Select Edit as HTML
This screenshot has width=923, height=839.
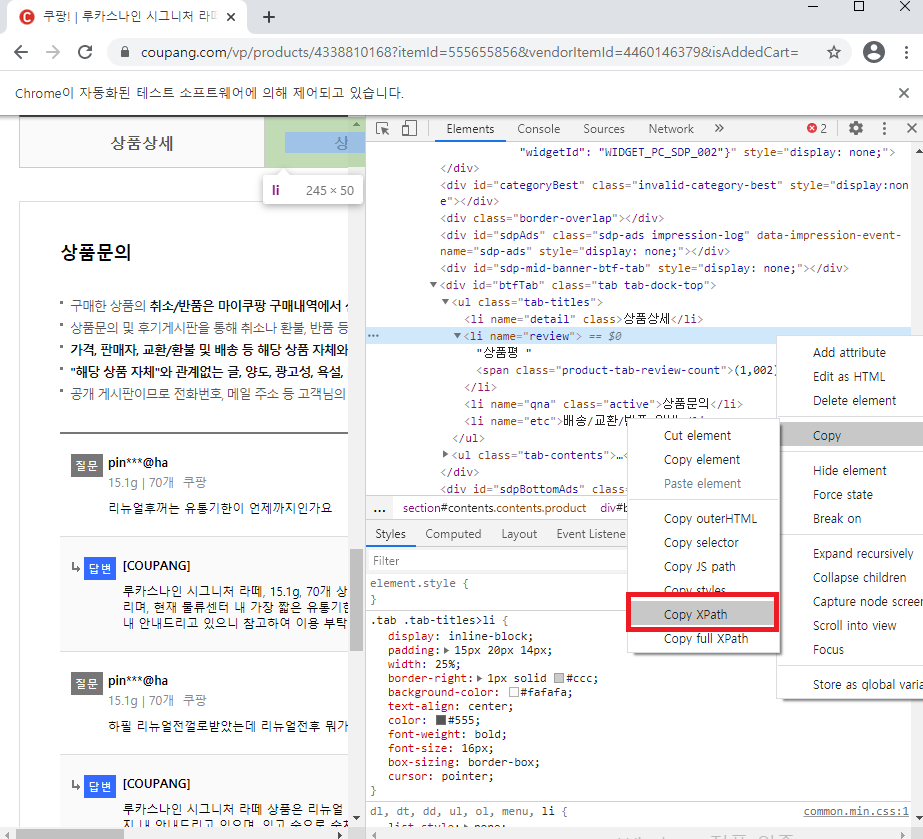click(x=850, y=377)
